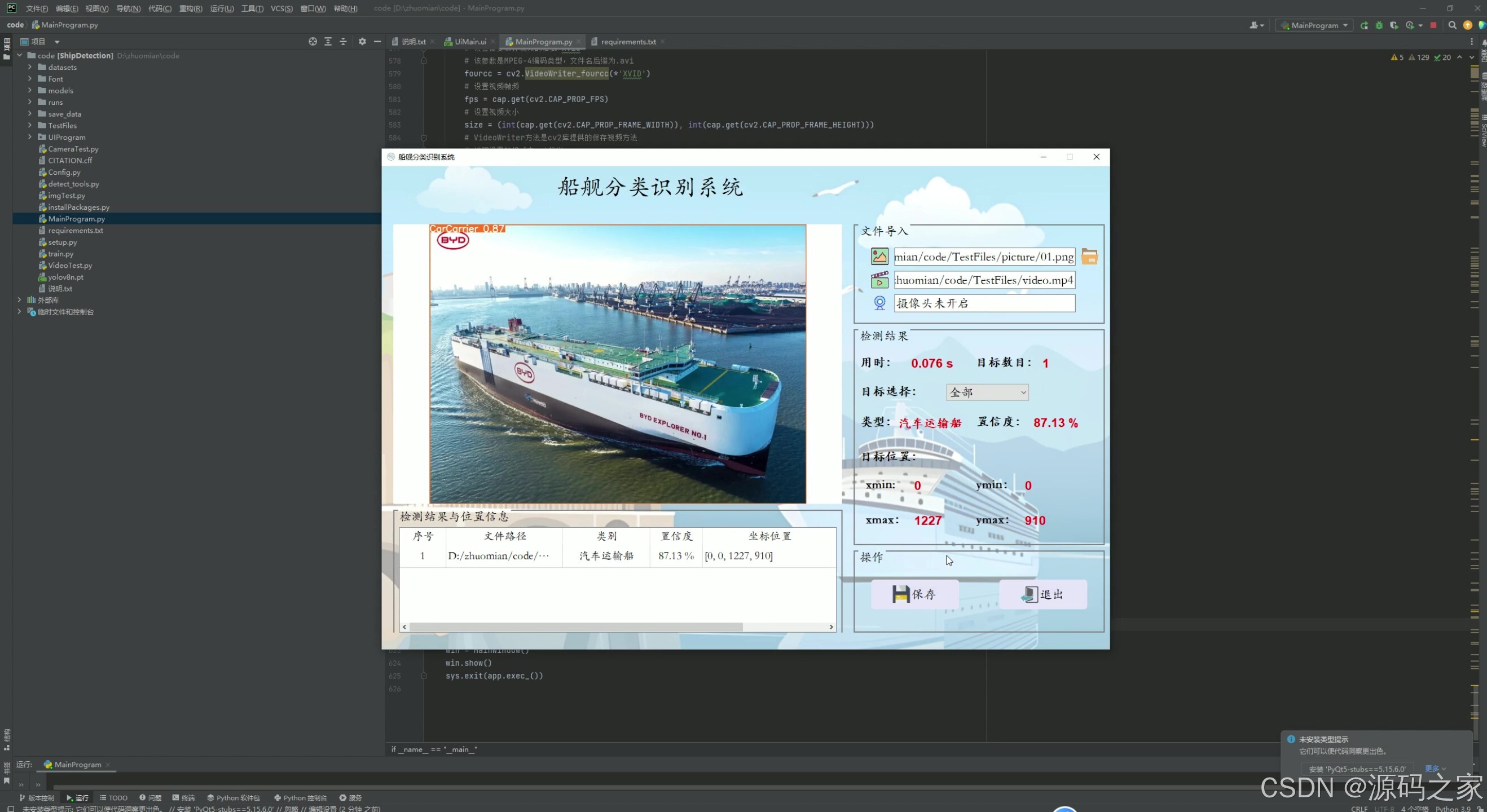1487x812 pixels.
Task: Click the folder browse icon beside the picture path
Action: [1089, 257]
